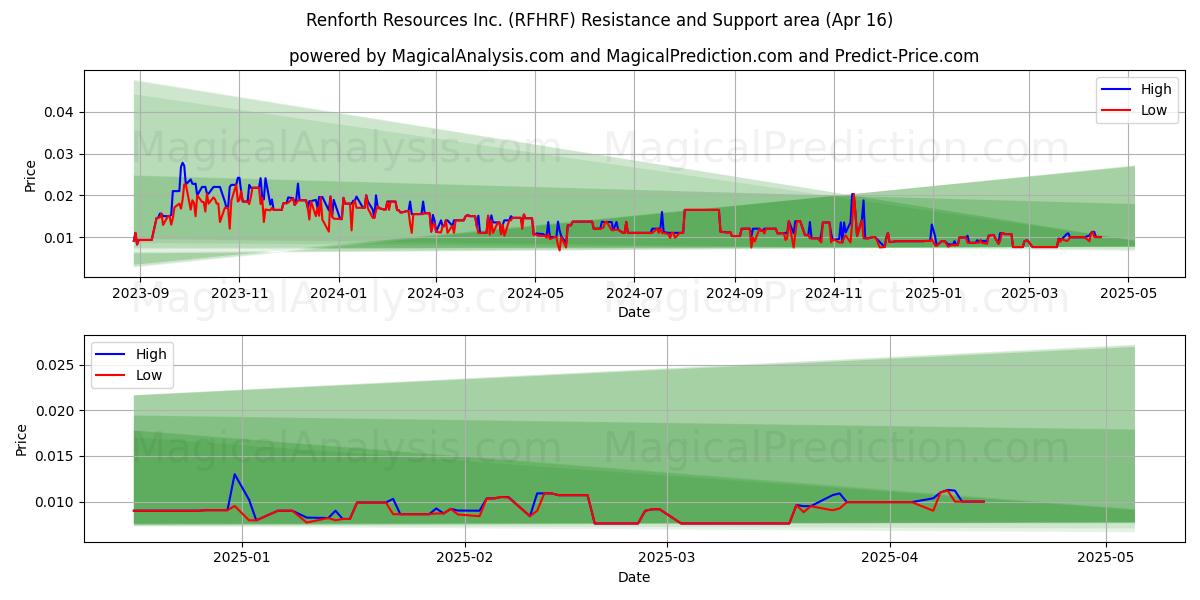The image size is (1200, 600).
Task: Click the '2025-03' x-axis label in the top chart
Action: [1029, 294]
